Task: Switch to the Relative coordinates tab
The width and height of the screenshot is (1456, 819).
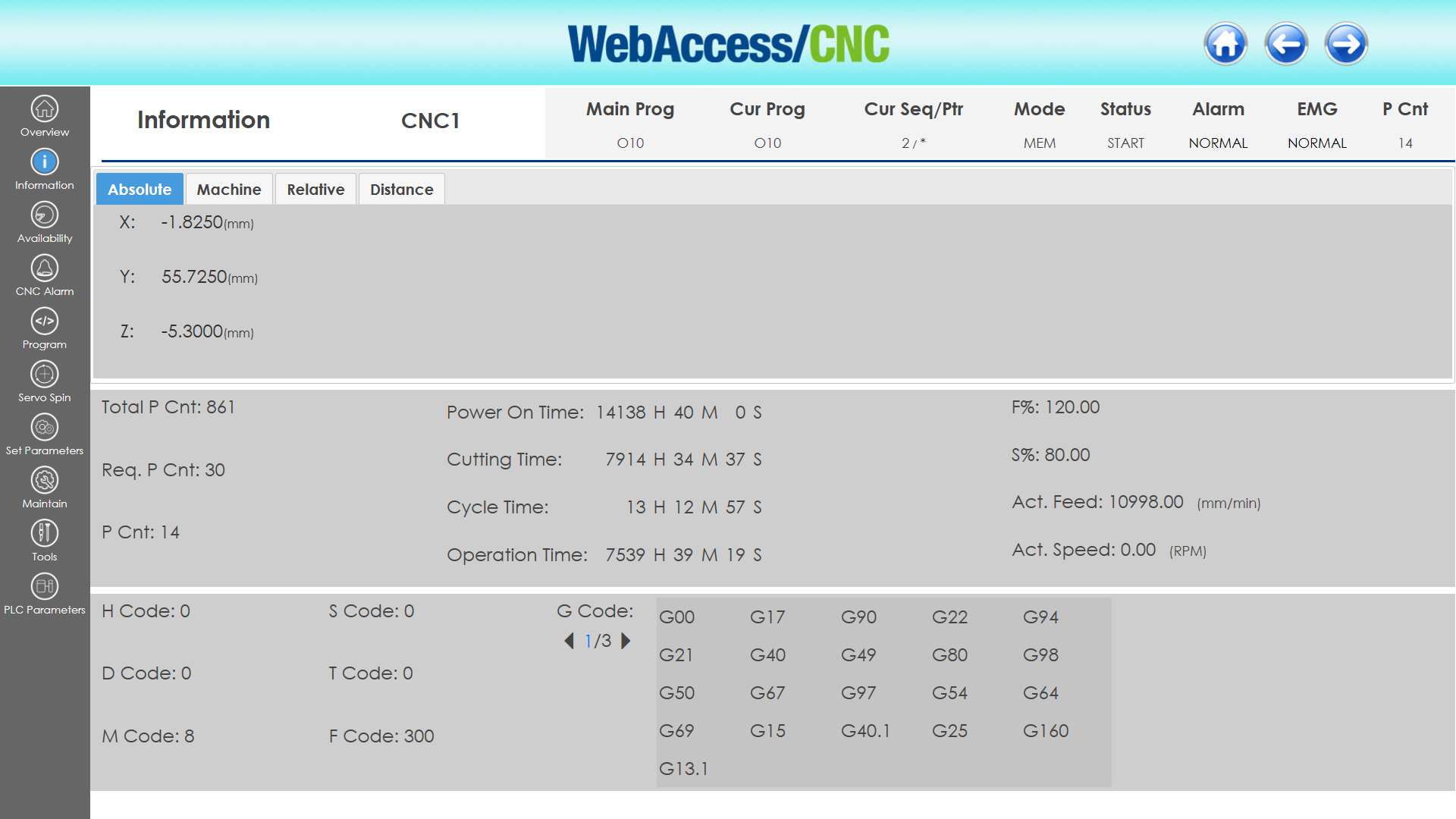Action: [x=315, y=190]
